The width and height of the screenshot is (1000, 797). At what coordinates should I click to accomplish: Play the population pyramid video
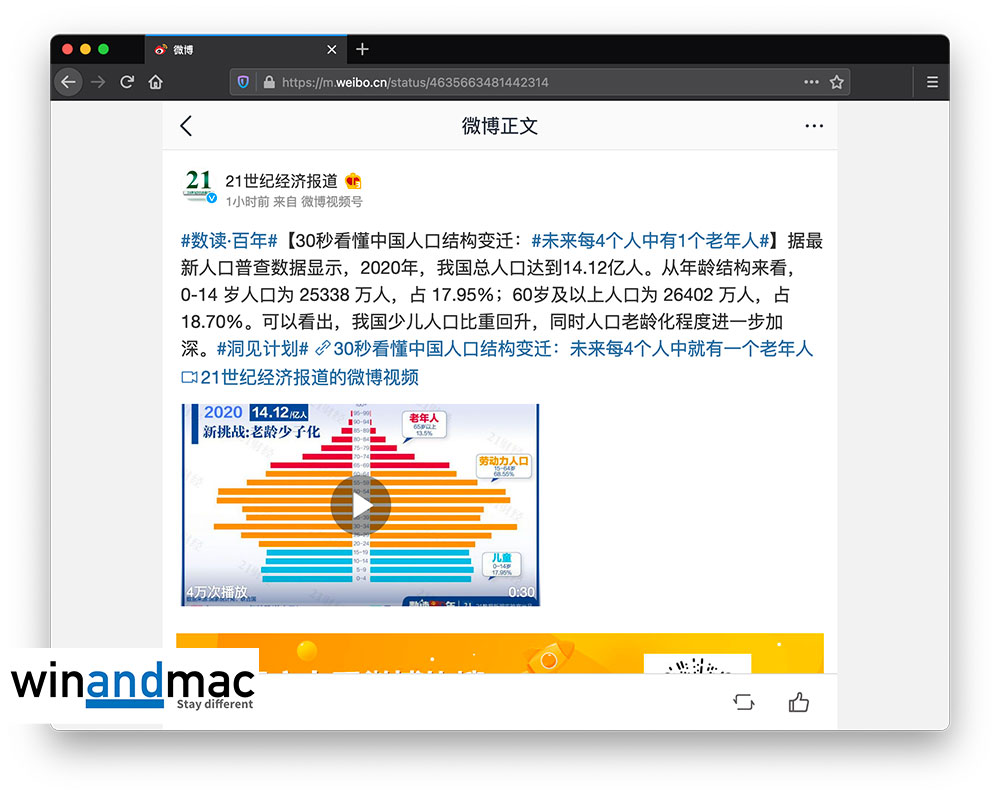coord(360,505)
